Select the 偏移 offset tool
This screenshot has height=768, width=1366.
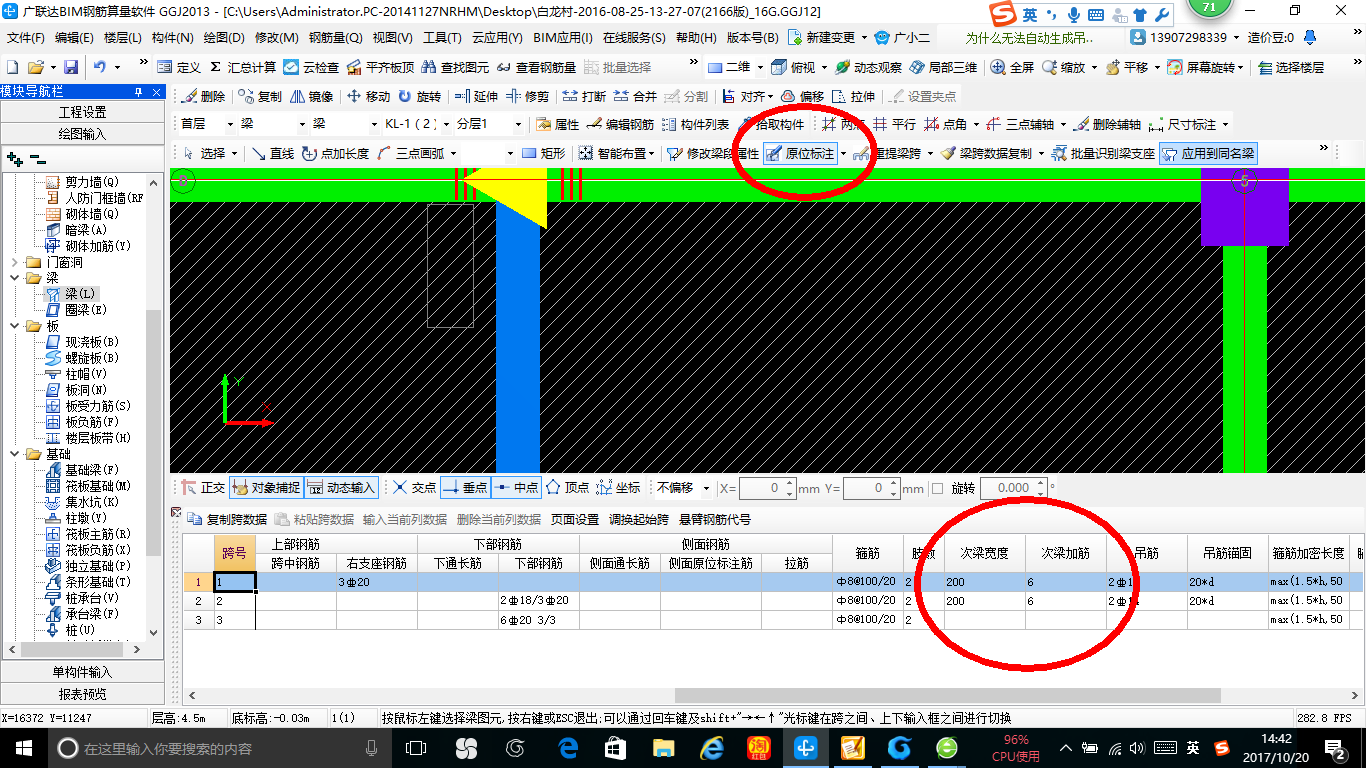coord(802,96)
